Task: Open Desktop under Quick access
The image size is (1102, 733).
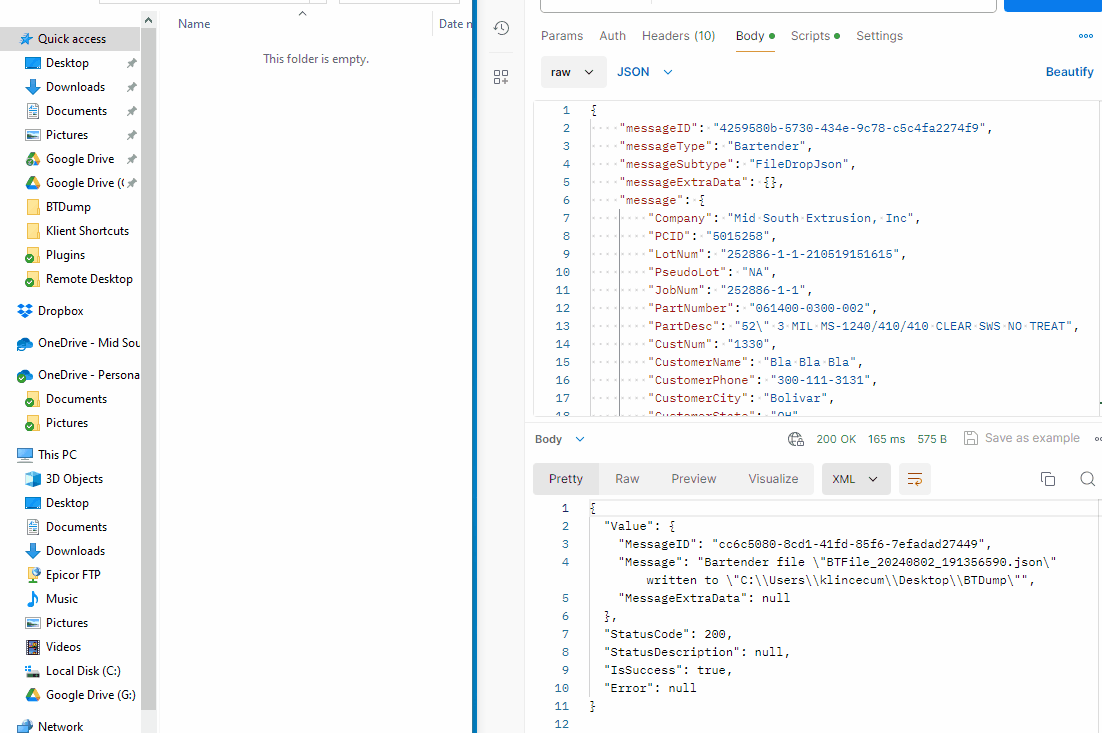Action: (x=67, y=63)
